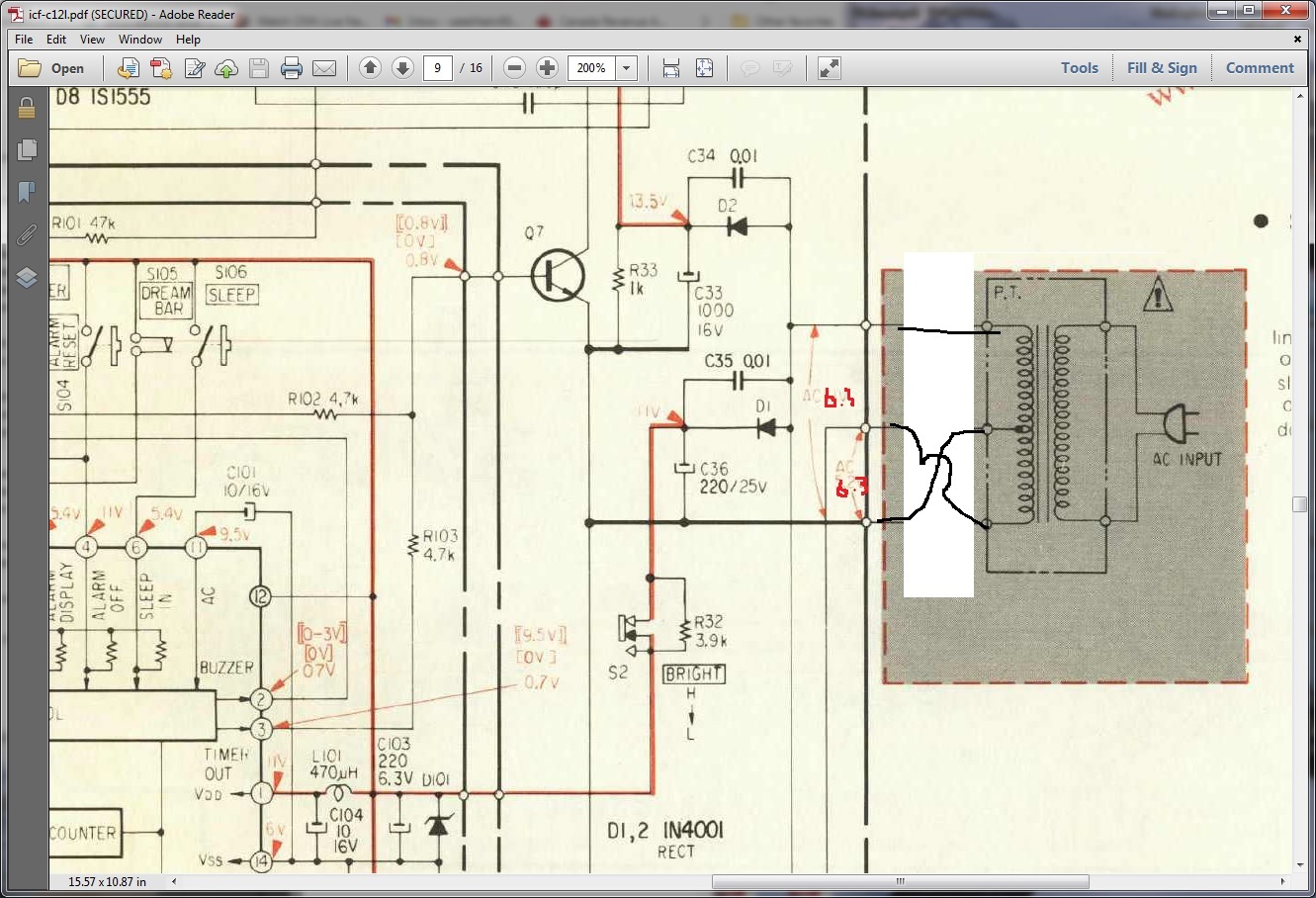
Task: Open the Layers panel
Action: 27,278
